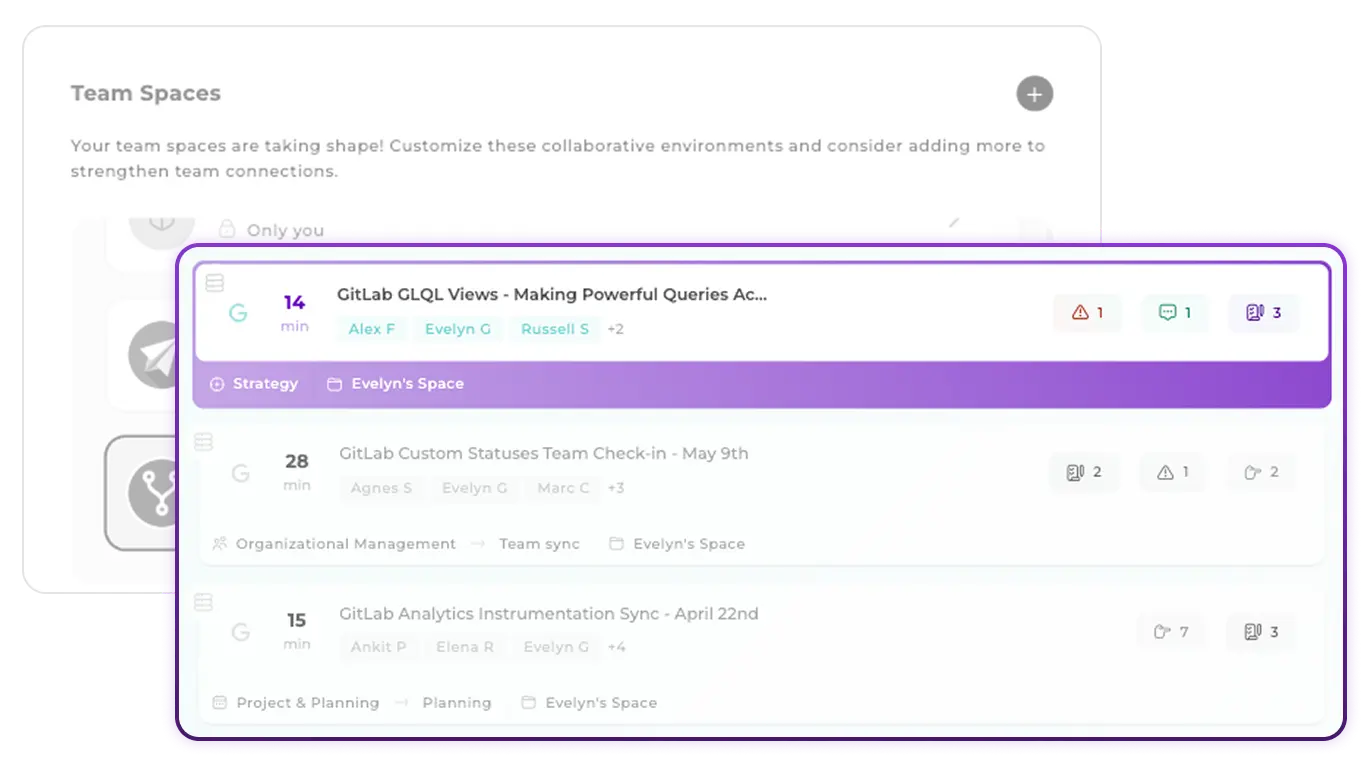The image size is (1369, 766).
Task: Expand +3 attendees on Custom Statuses check-in
Action: (x=617, y=488)
